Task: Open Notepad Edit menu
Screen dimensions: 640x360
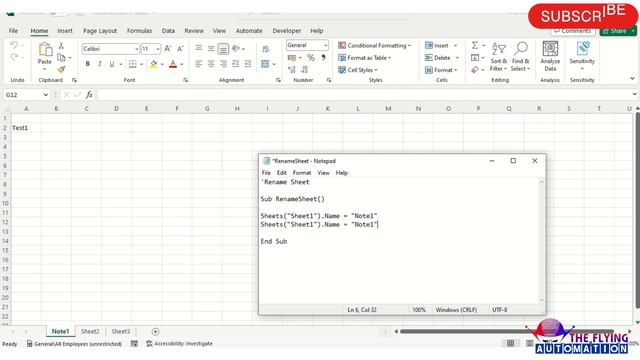Action: coord(282,173)
